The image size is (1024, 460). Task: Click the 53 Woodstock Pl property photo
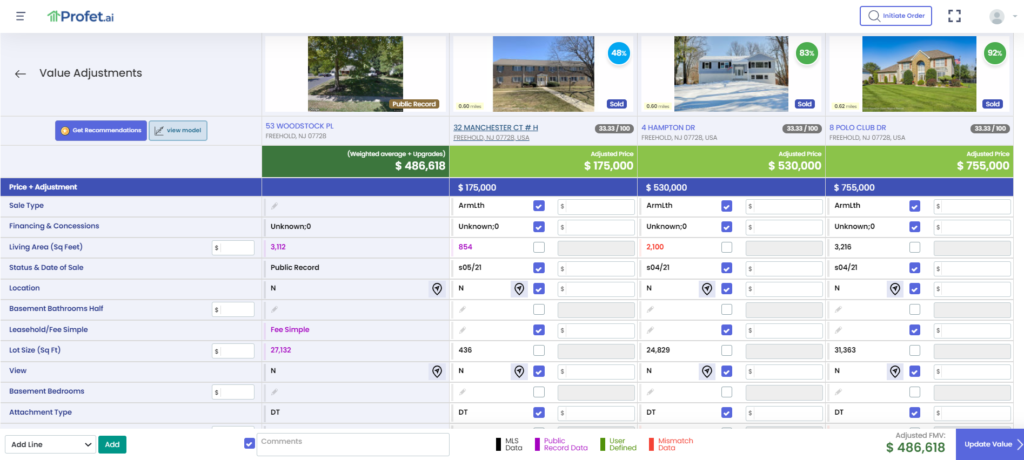click(x=355, y=74)
